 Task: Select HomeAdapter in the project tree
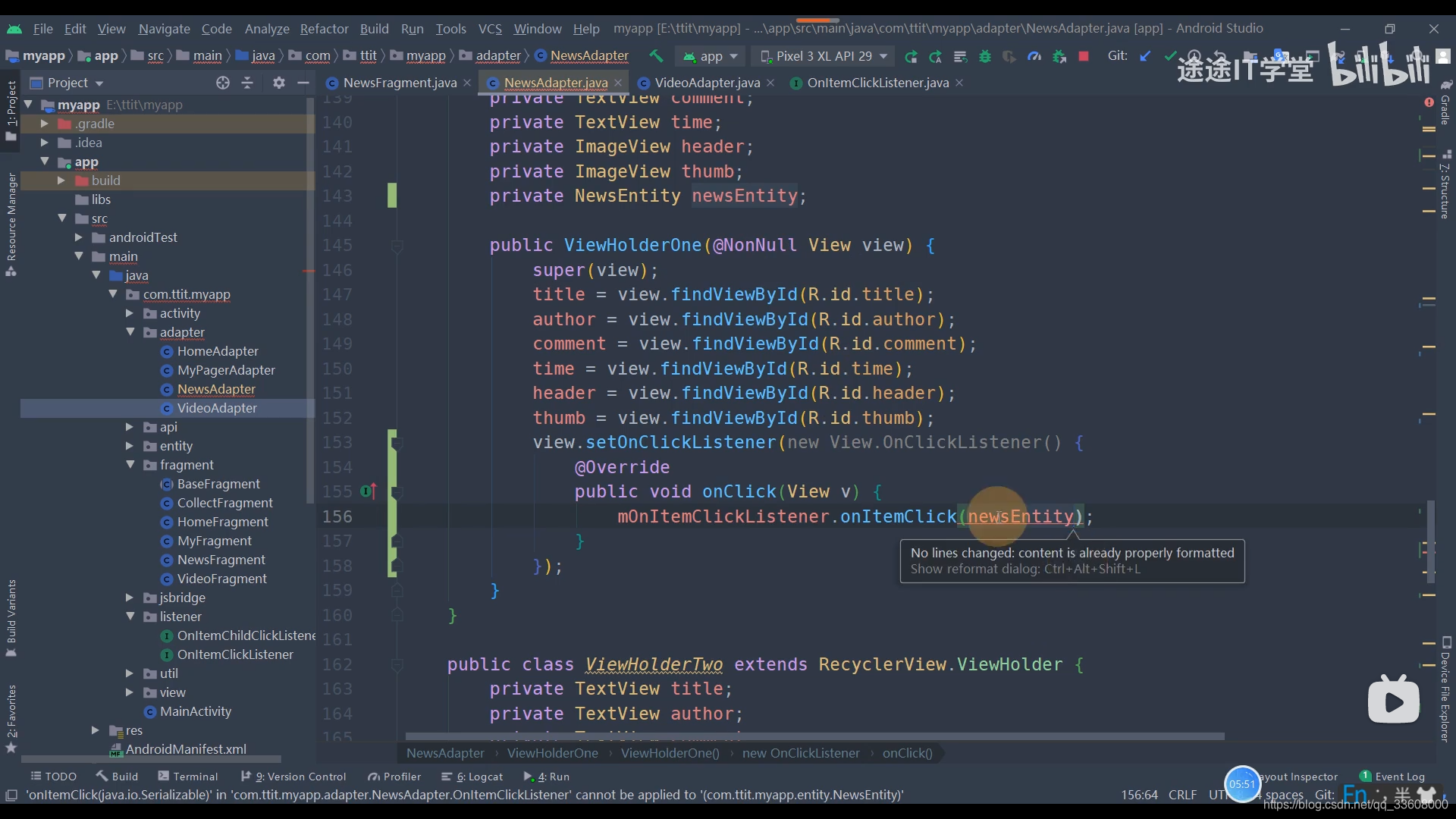tap(218, 351)
